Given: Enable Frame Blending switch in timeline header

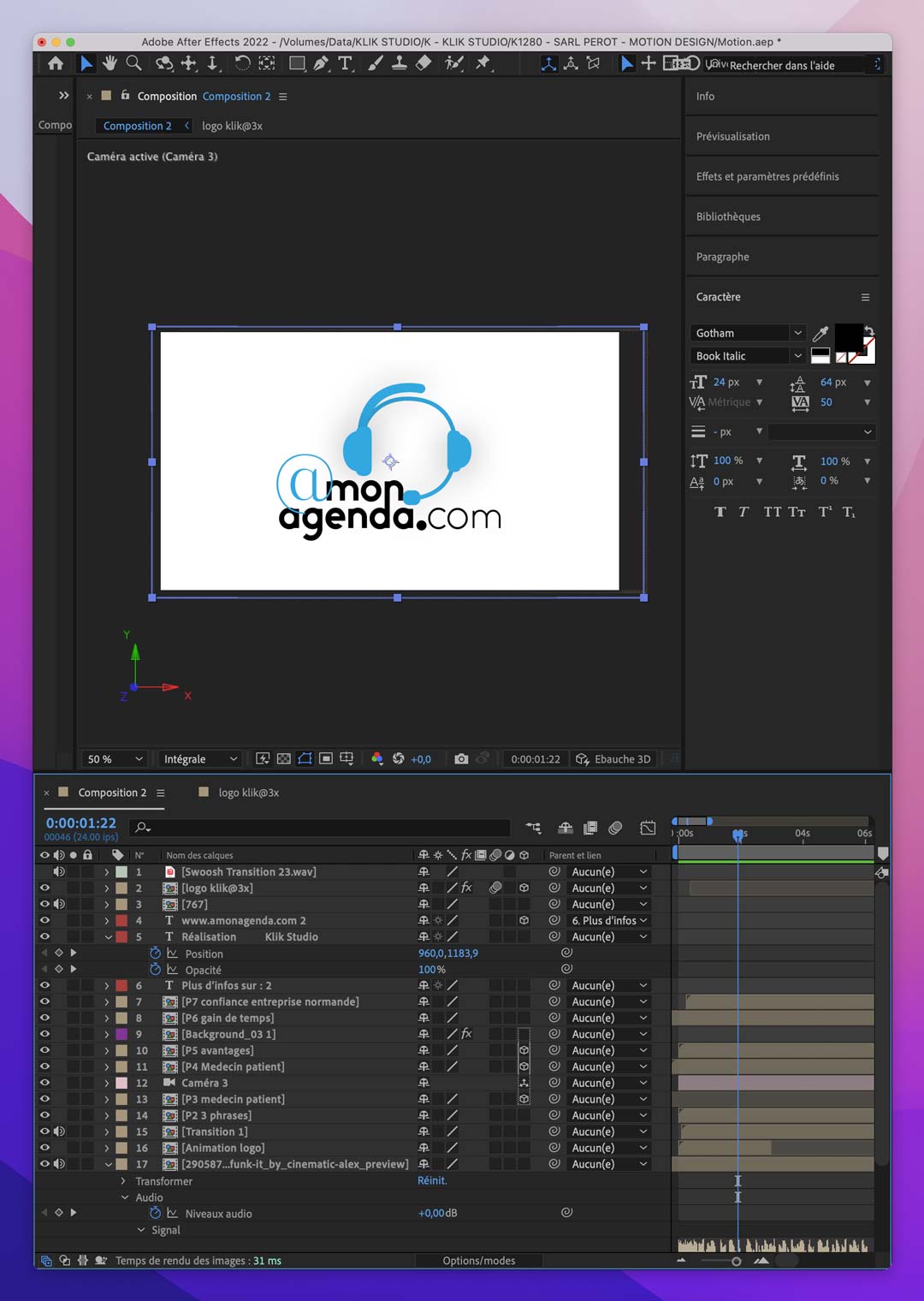Looking at the screenshot, I should click(590, 828).
